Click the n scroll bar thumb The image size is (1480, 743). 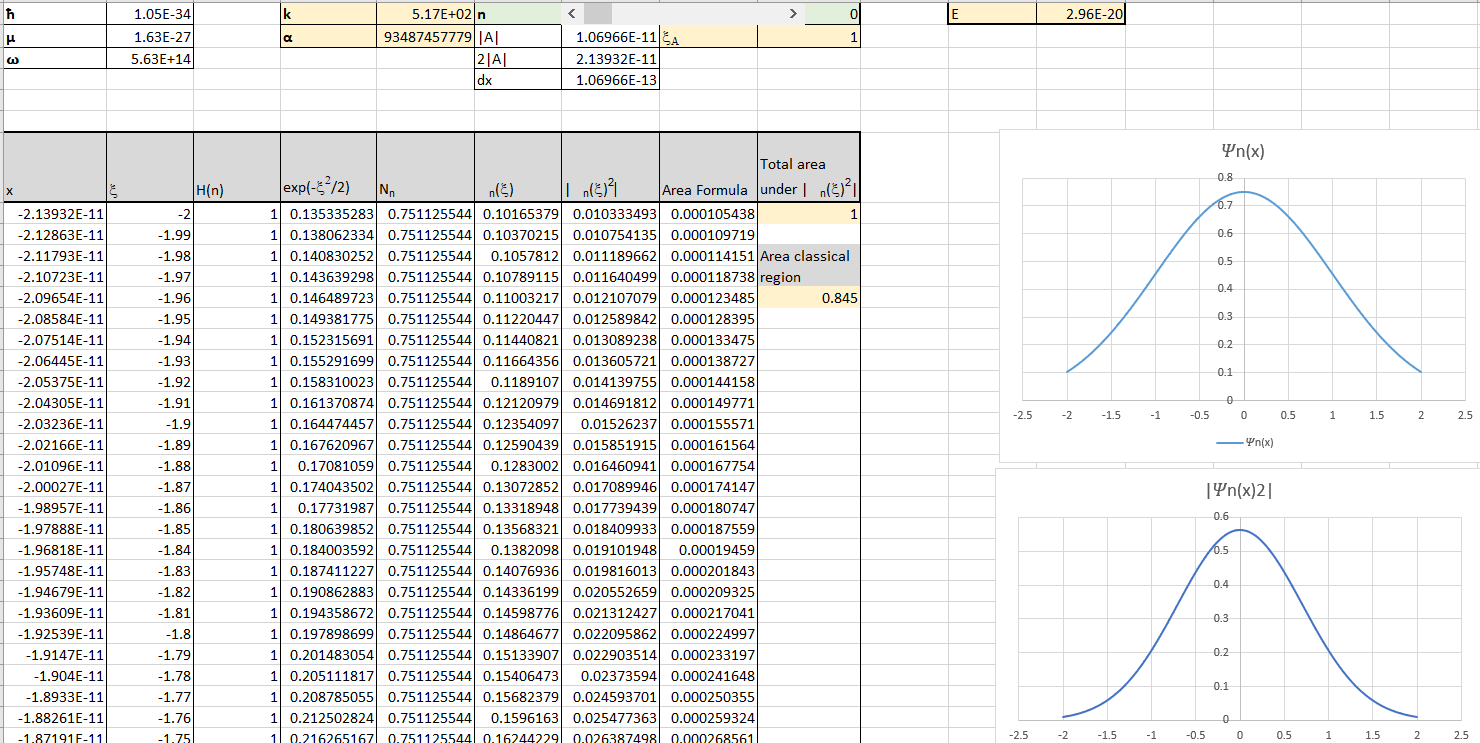coord(597,14)
